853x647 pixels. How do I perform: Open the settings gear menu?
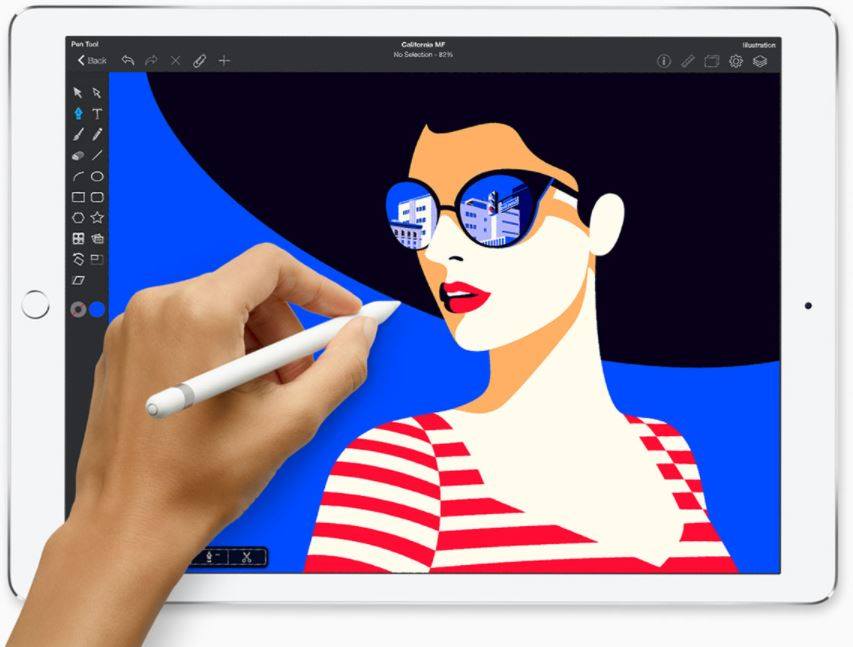click(736, 61)
